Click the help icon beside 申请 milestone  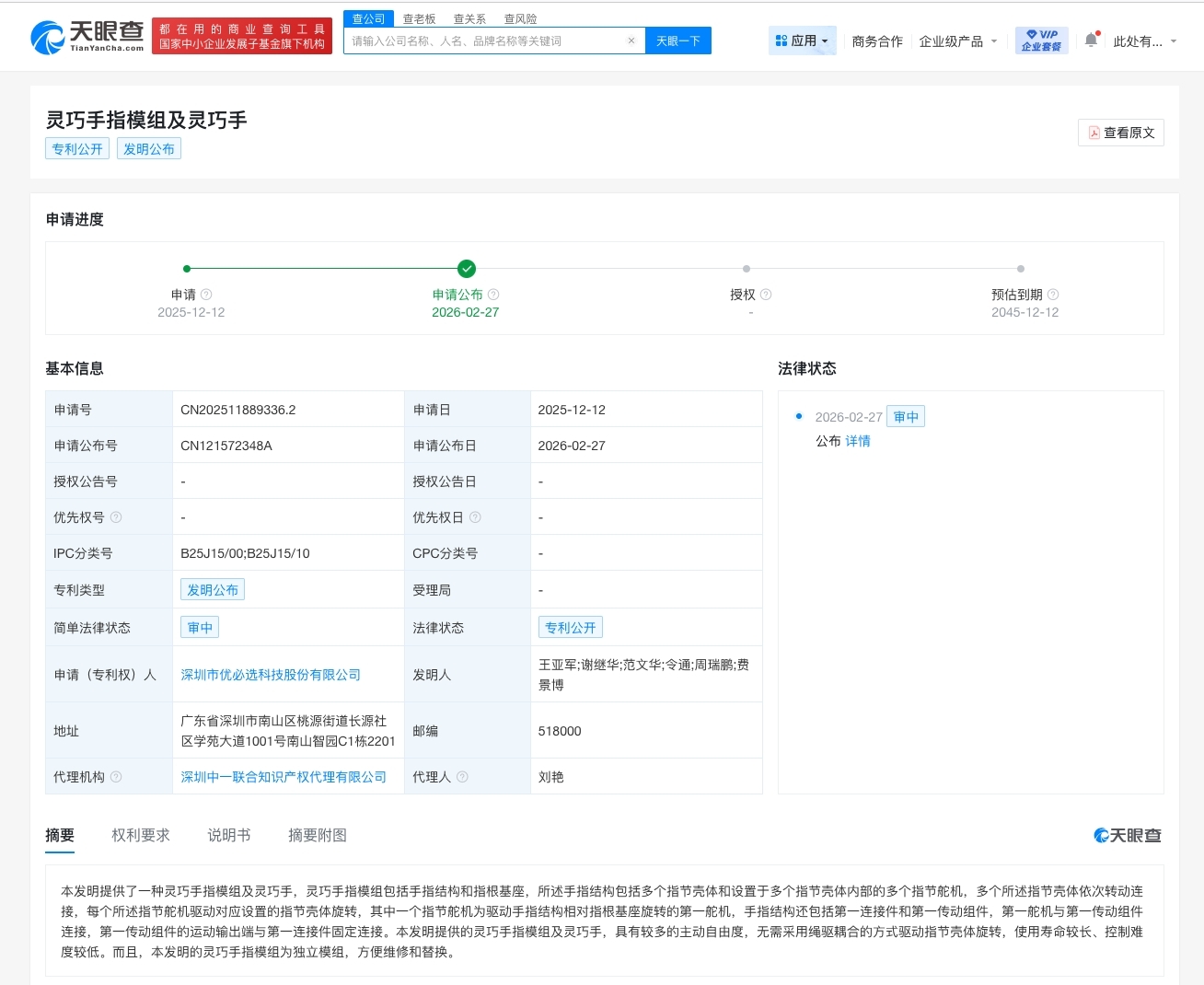click(x=206, y=294)
